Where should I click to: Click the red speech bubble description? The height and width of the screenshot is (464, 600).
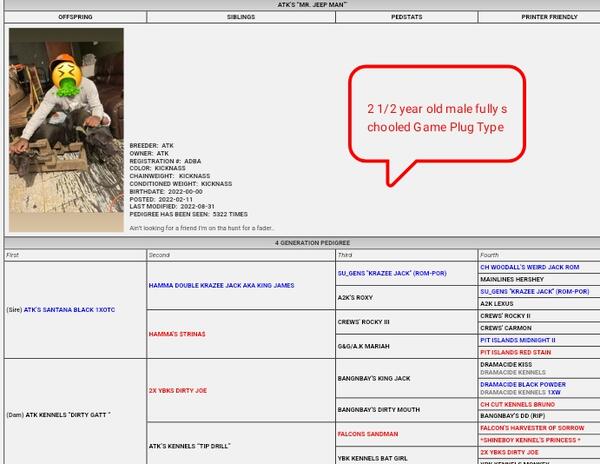click(435, 117)
